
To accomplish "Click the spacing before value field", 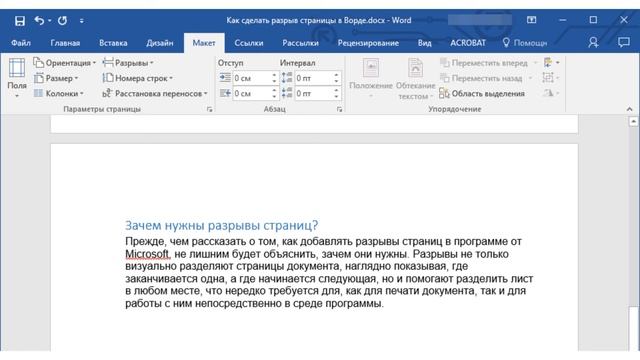I will [x=313, y=78].
